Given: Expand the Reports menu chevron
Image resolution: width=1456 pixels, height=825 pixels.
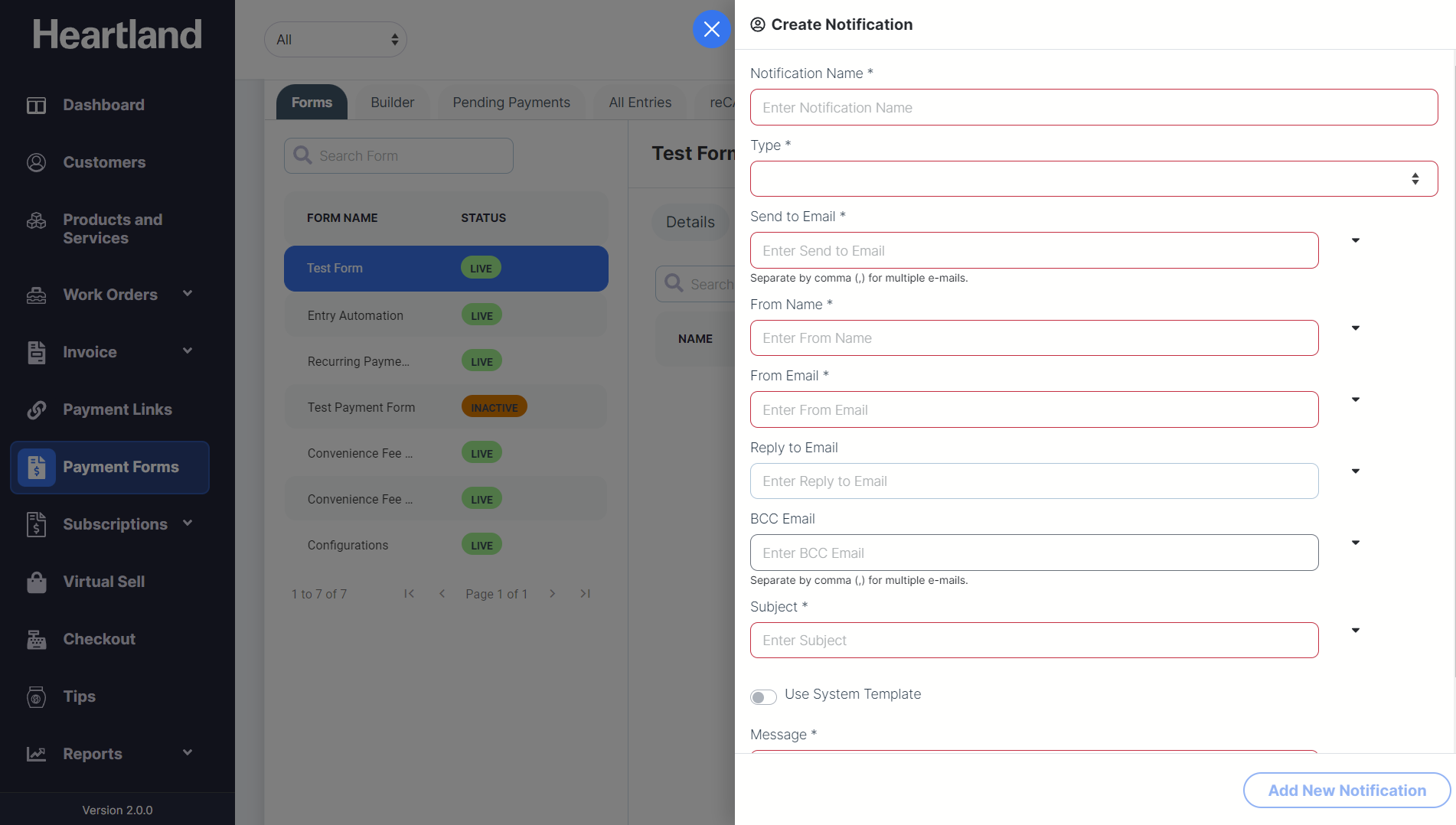Looking at the screenshot, I should pyautogui.click(x=188, y=753).
